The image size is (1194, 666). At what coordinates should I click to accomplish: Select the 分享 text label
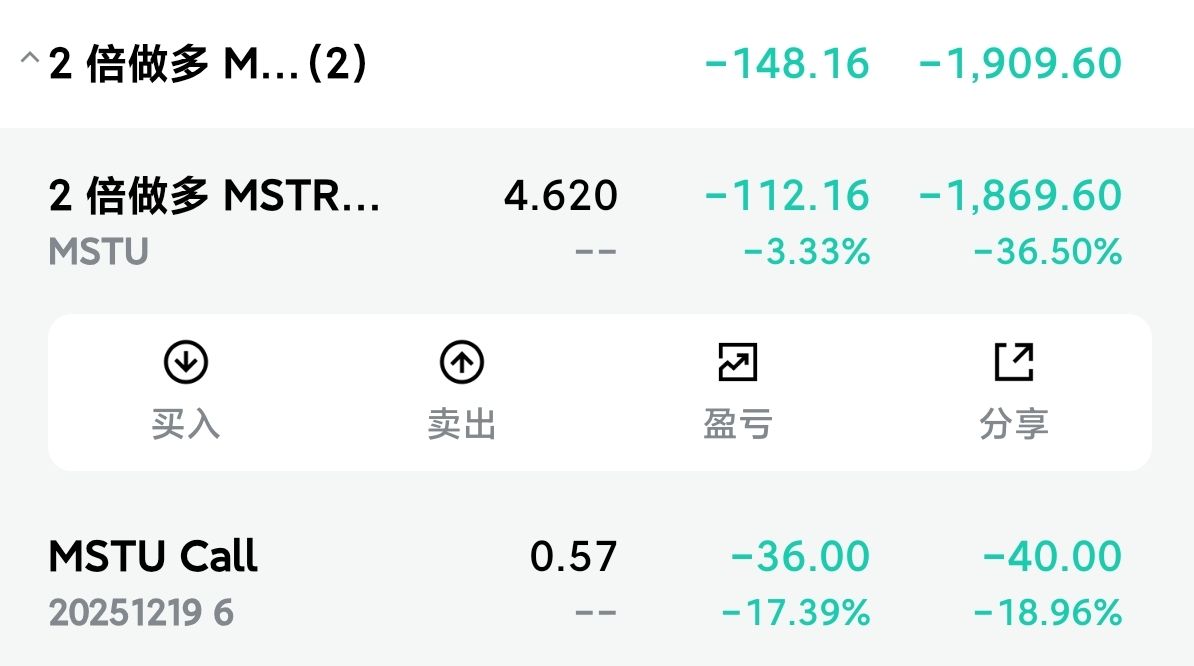(1014, 425)
